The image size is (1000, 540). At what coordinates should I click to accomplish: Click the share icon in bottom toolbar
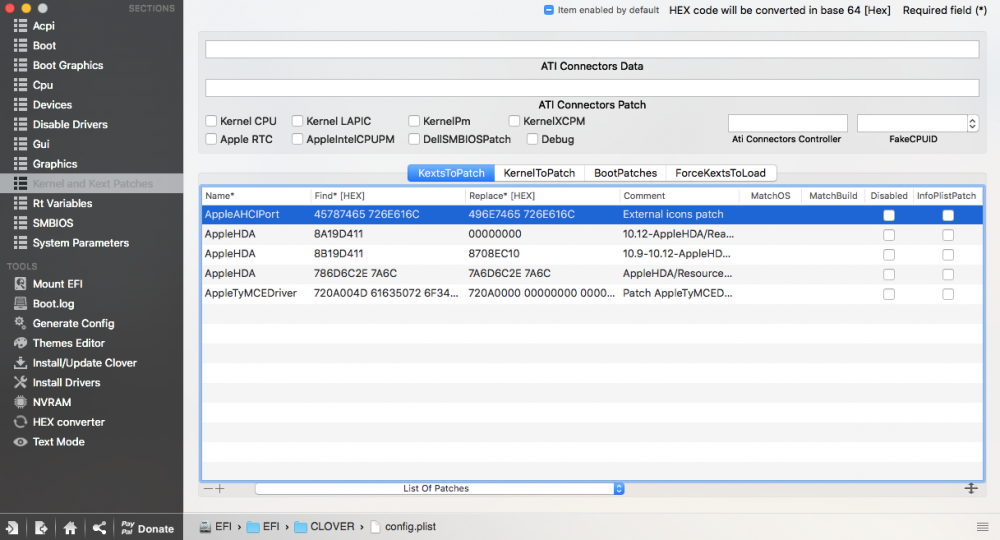click(x=99, y=528)
